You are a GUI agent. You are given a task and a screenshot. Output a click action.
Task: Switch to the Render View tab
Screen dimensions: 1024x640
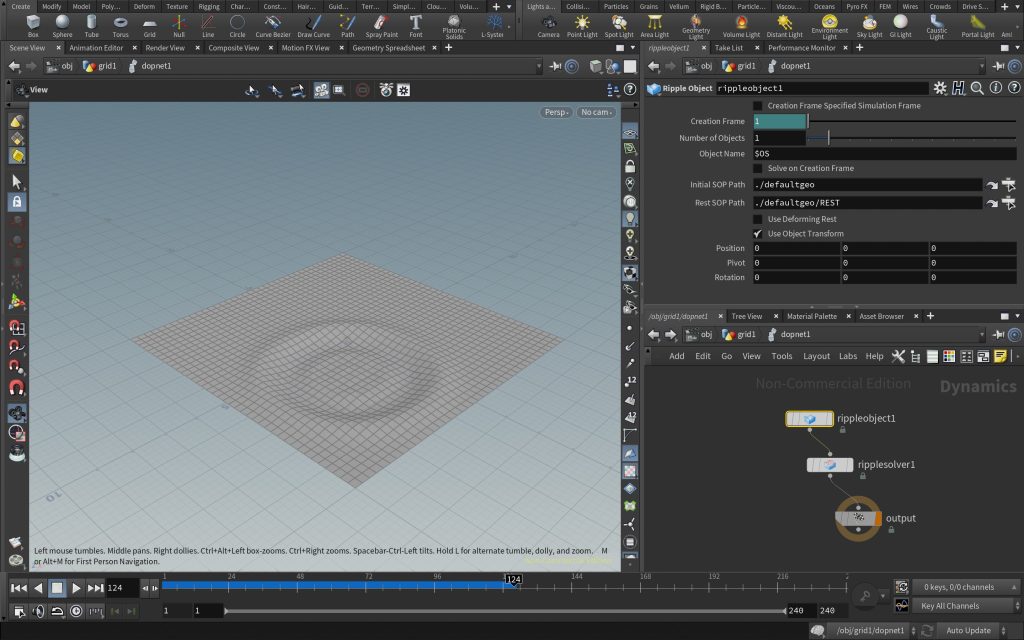(165, 48)
